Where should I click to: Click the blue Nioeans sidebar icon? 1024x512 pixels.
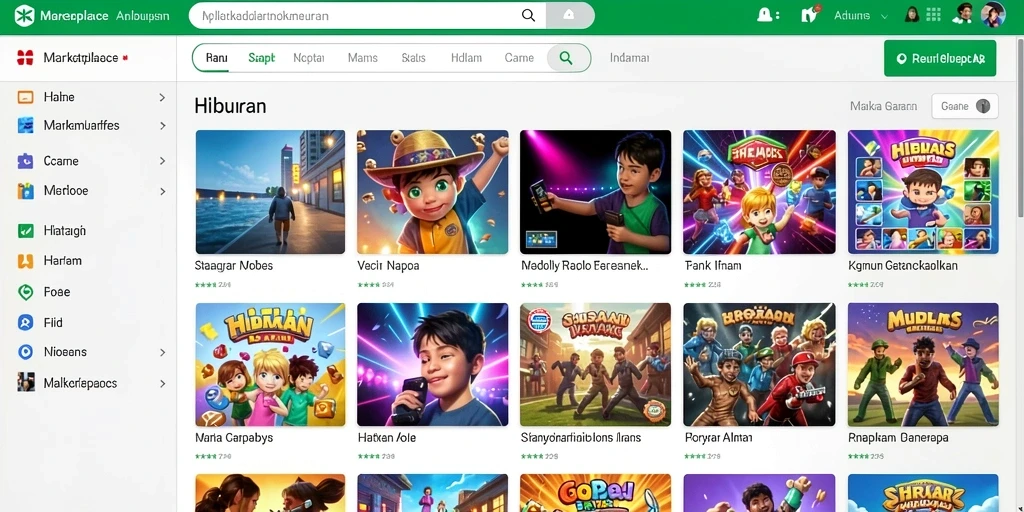pos(25,352)
